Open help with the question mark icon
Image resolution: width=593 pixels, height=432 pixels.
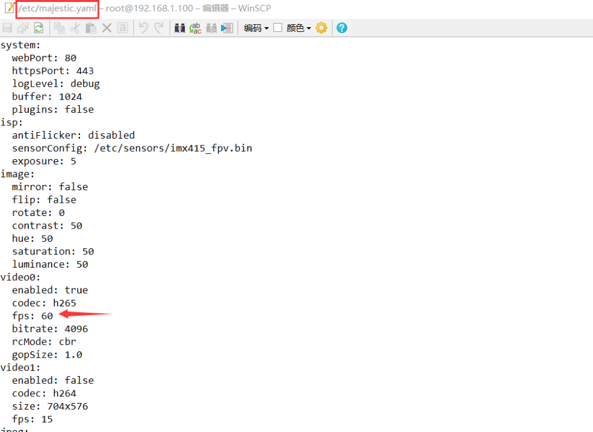[342, 28]
